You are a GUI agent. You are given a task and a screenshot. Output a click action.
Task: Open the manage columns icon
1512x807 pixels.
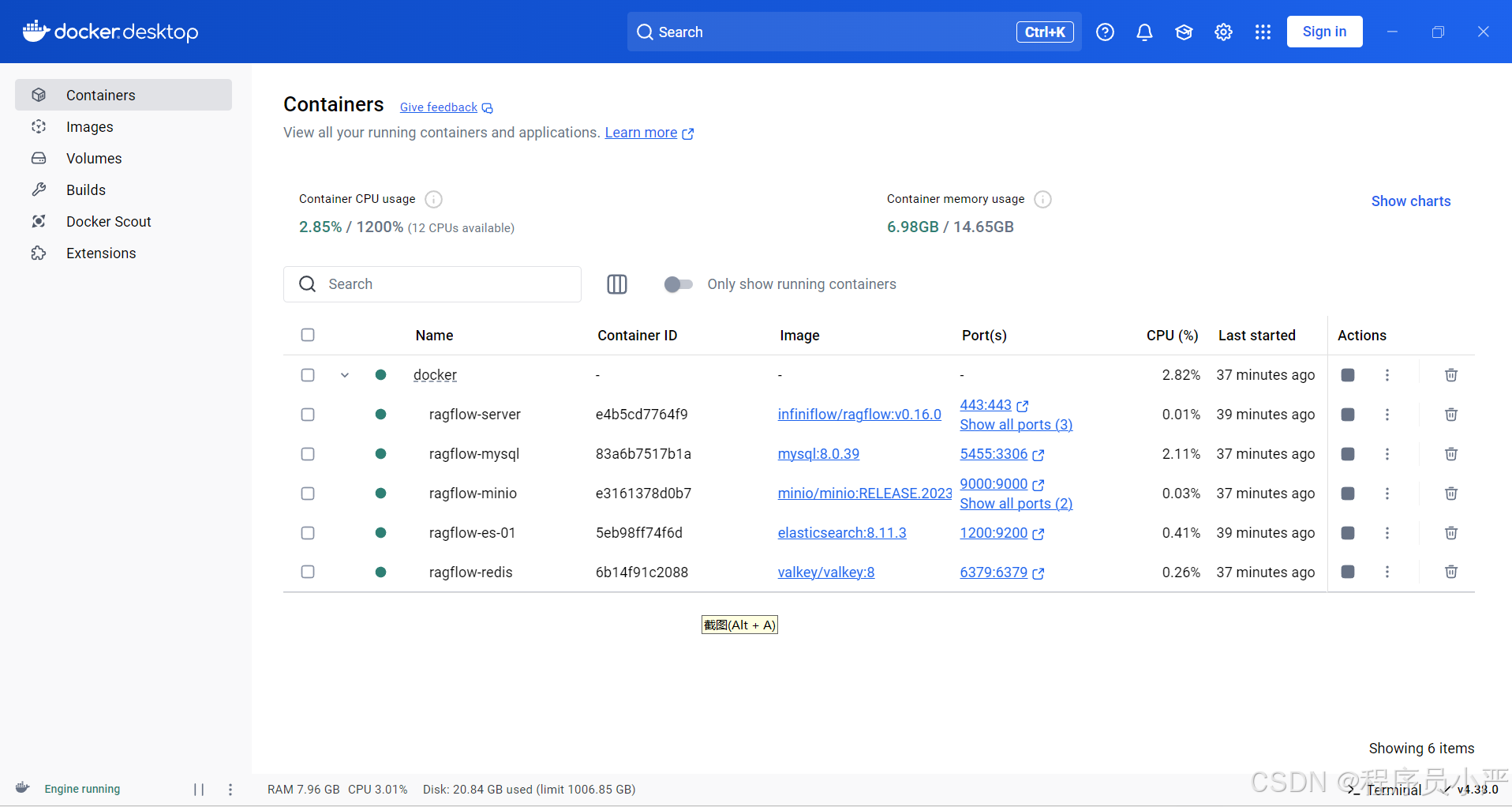point(617,284)
